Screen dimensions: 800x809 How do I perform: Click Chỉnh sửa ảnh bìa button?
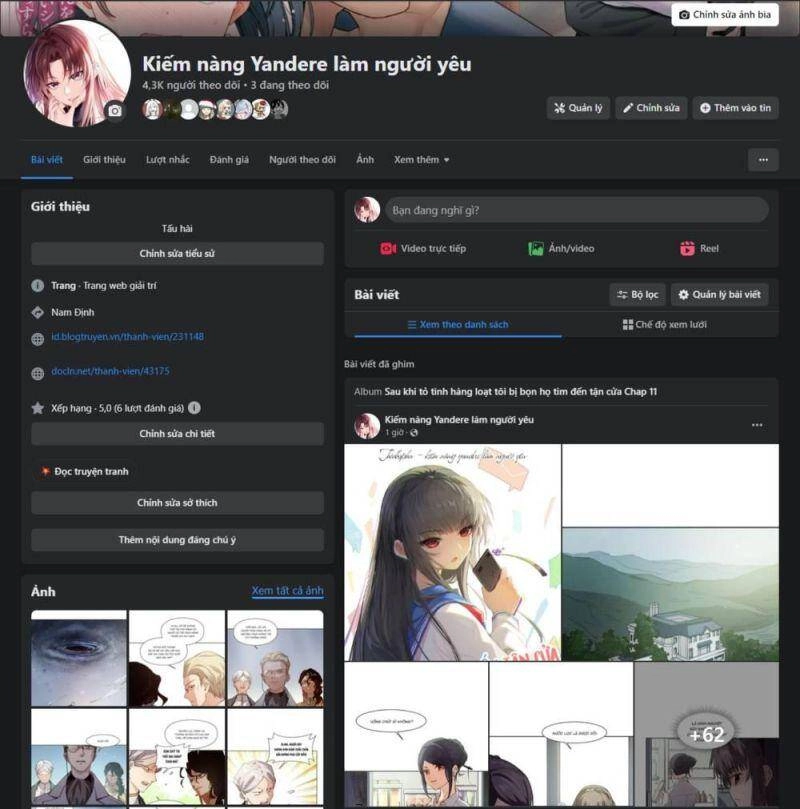(725, 15)
